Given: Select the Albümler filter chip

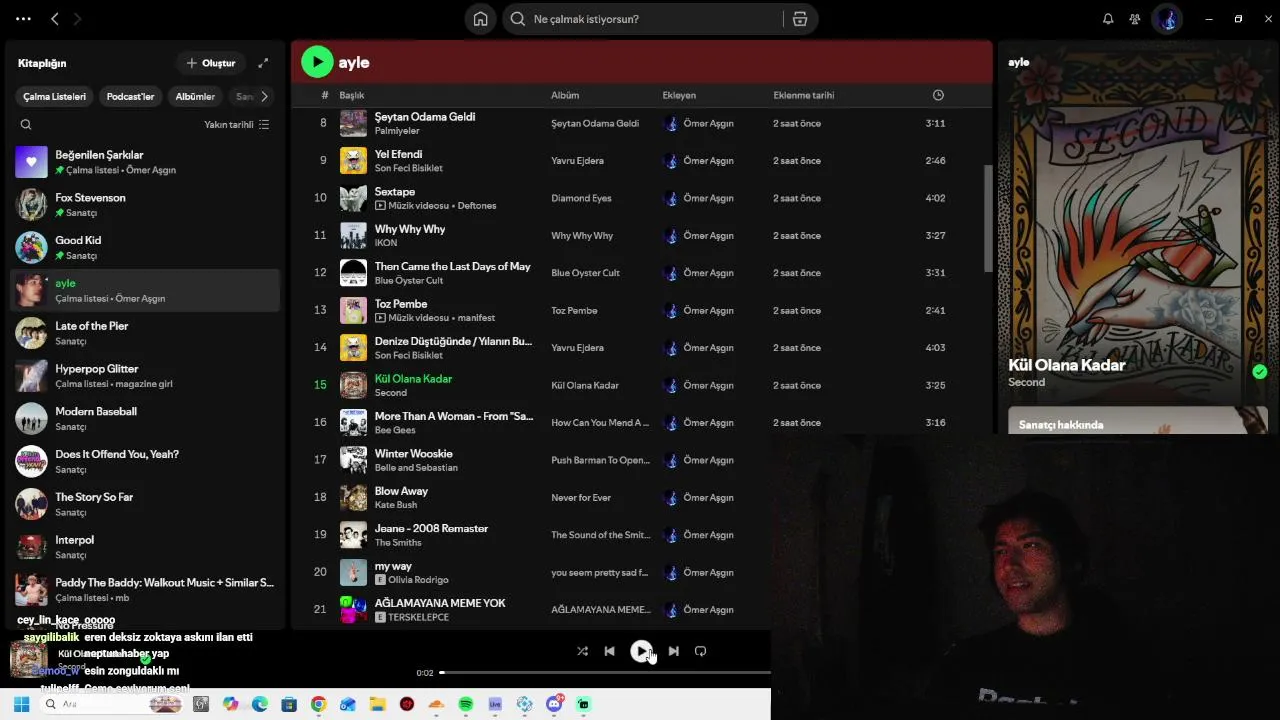Looking at the screenshot, I should 195,97.
